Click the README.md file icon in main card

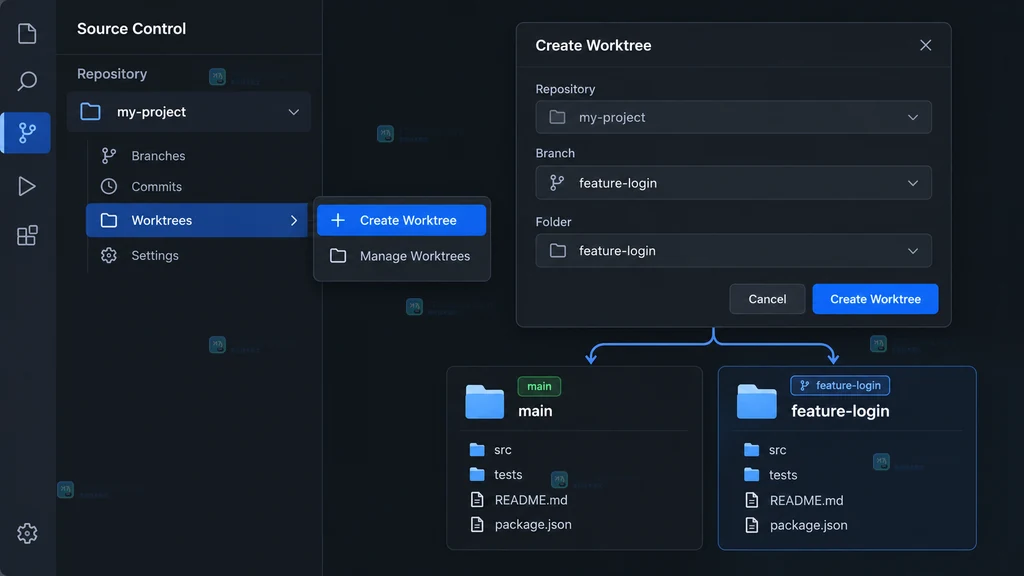(x=477, y=500)
